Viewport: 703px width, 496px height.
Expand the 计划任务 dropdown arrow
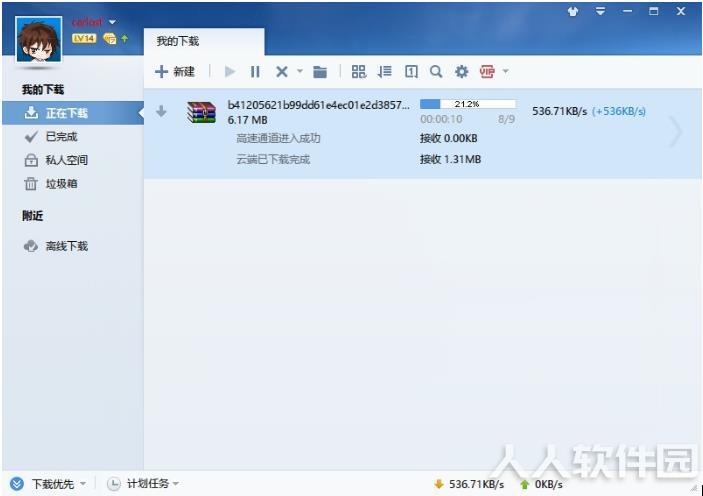176,483
